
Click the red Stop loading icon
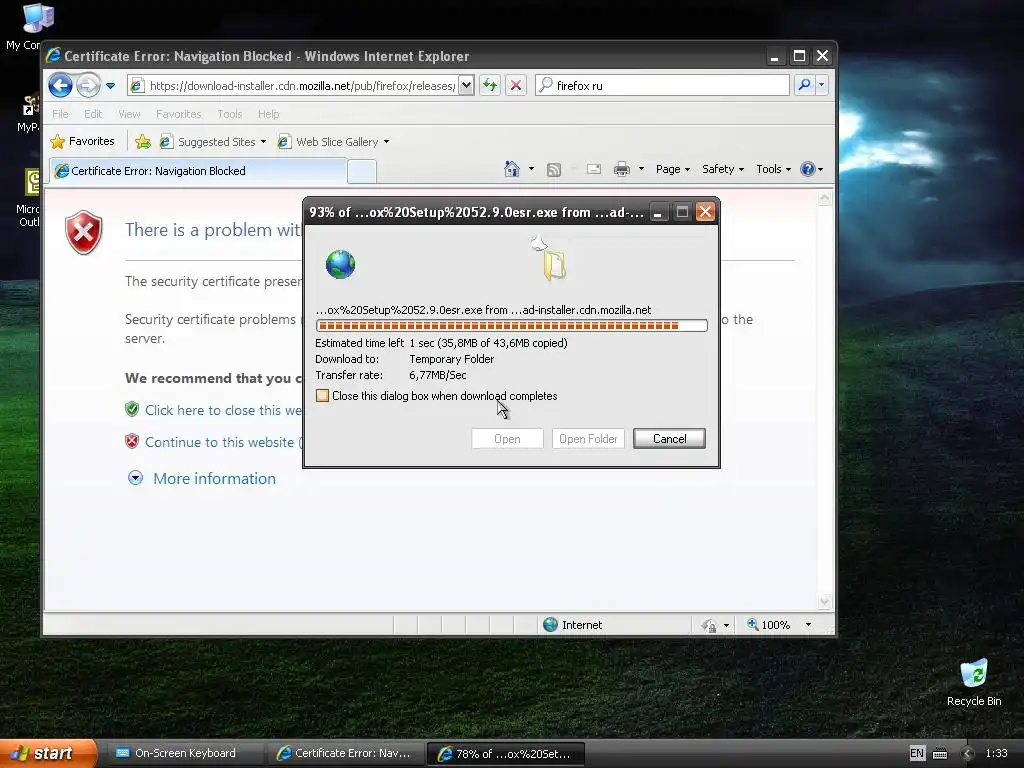[516, 85]
